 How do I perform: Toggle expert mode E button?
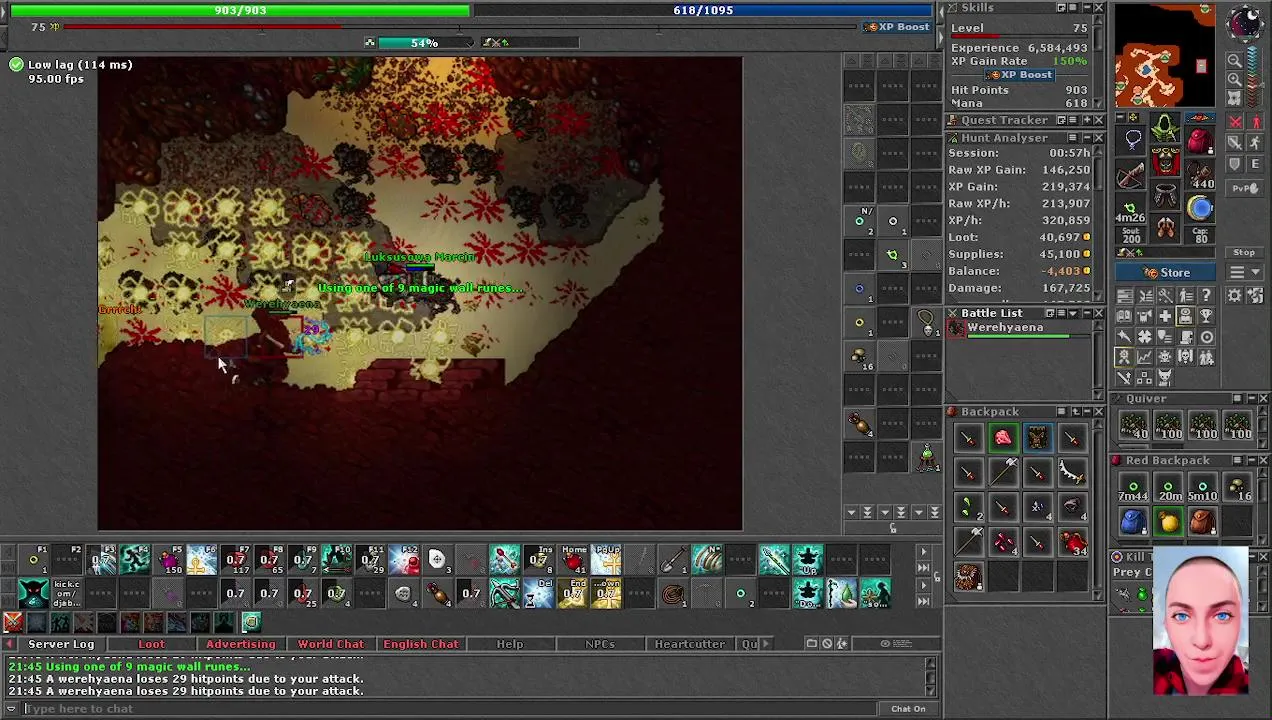[1255, 164]
